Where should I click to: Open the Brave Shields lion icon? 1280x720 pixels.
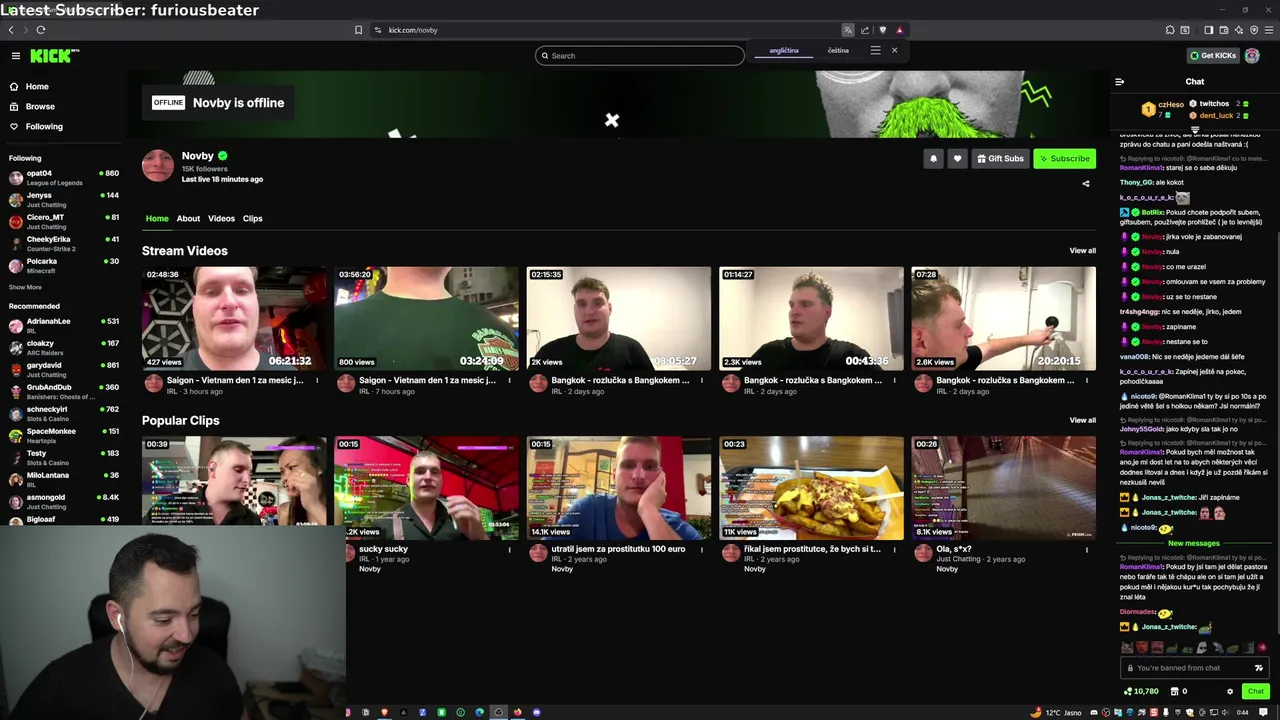click(882, 30)
